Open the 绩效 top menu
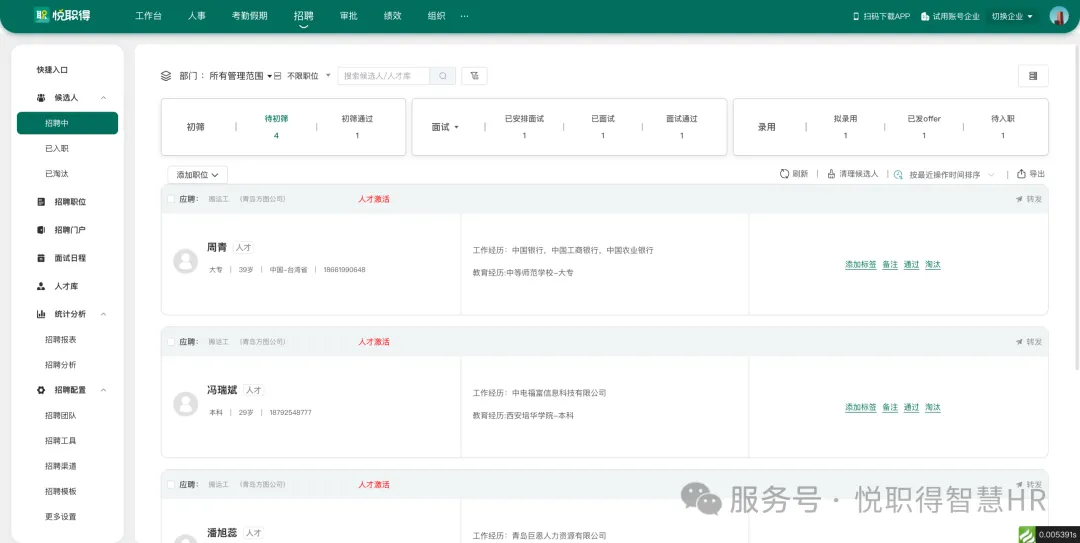The image size is (1080, 543). [393, 16]
